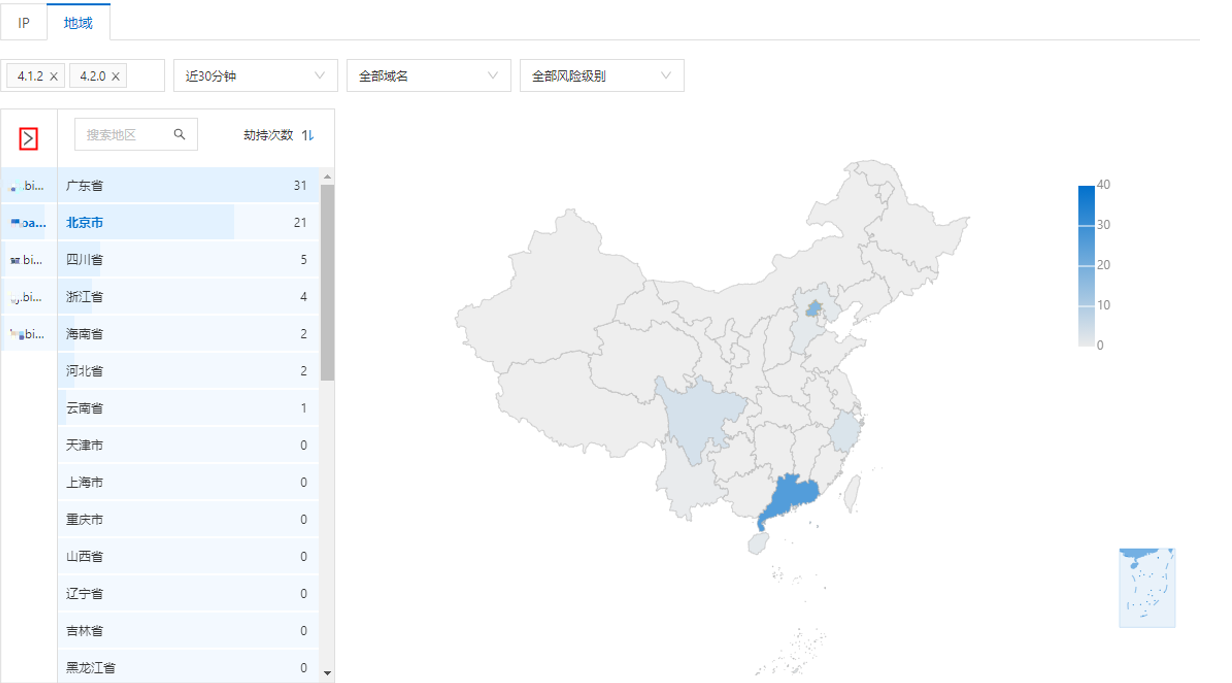Remove the 4.1.2 version tag

[54, 76]
